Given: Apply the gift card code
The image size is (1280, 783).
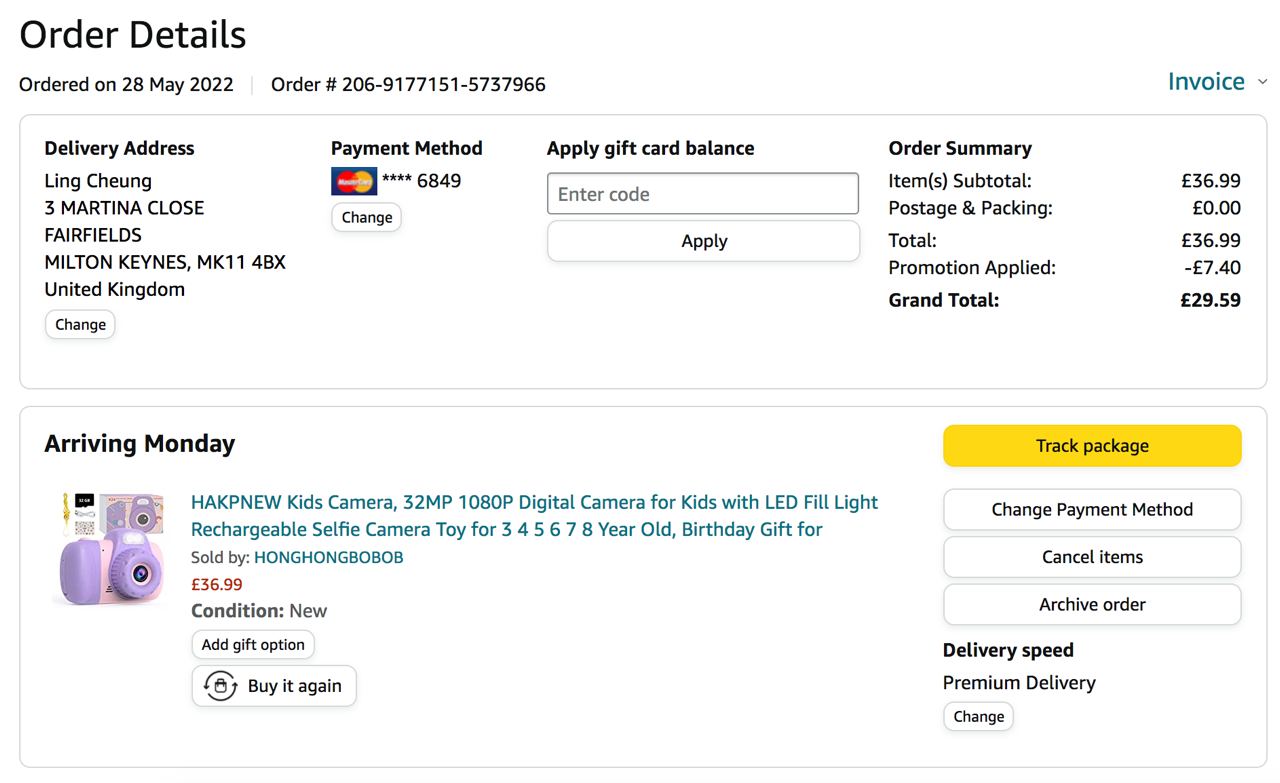Looking at the screenshot, I should pos(703,241).
